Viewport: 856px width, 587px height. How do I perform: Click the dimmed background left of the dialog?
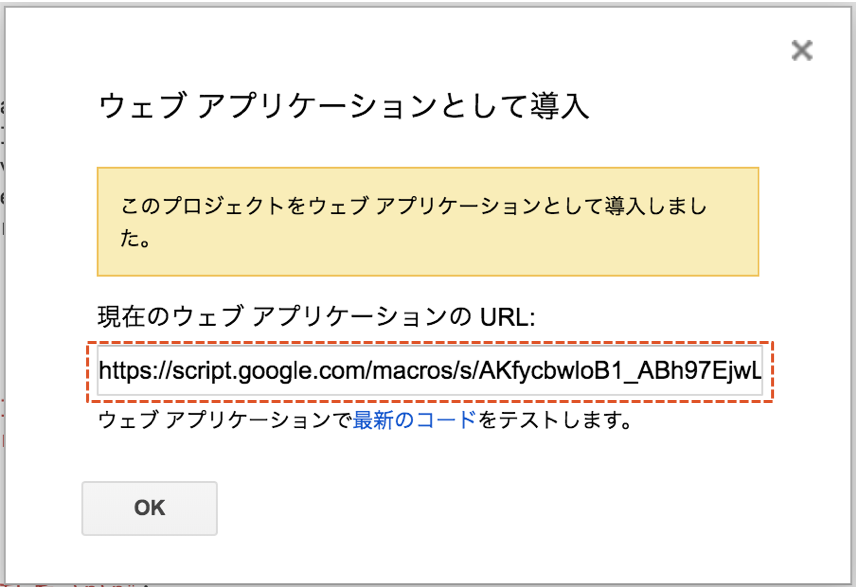tap(3, 300)
